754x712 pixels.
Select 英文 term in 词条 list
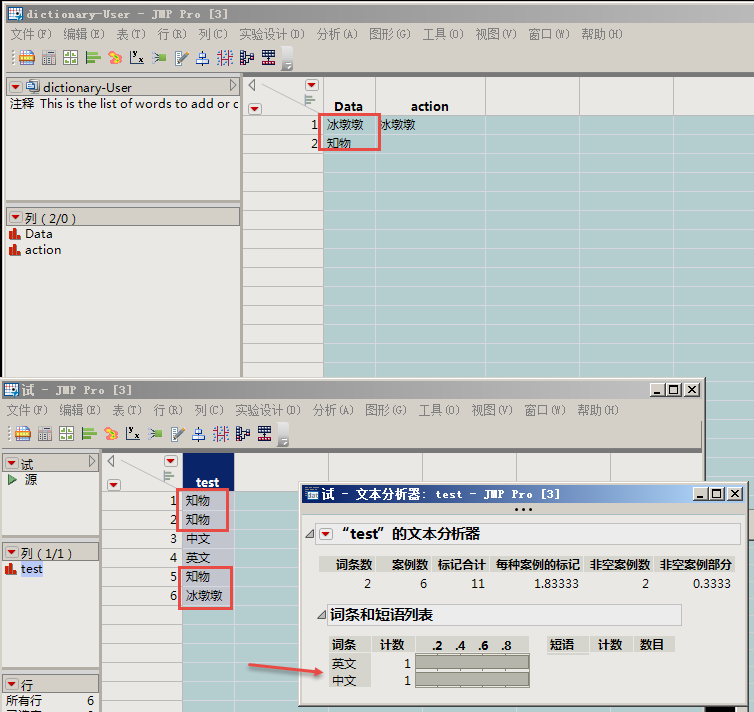pyautogui.click(x=343, y=664)
